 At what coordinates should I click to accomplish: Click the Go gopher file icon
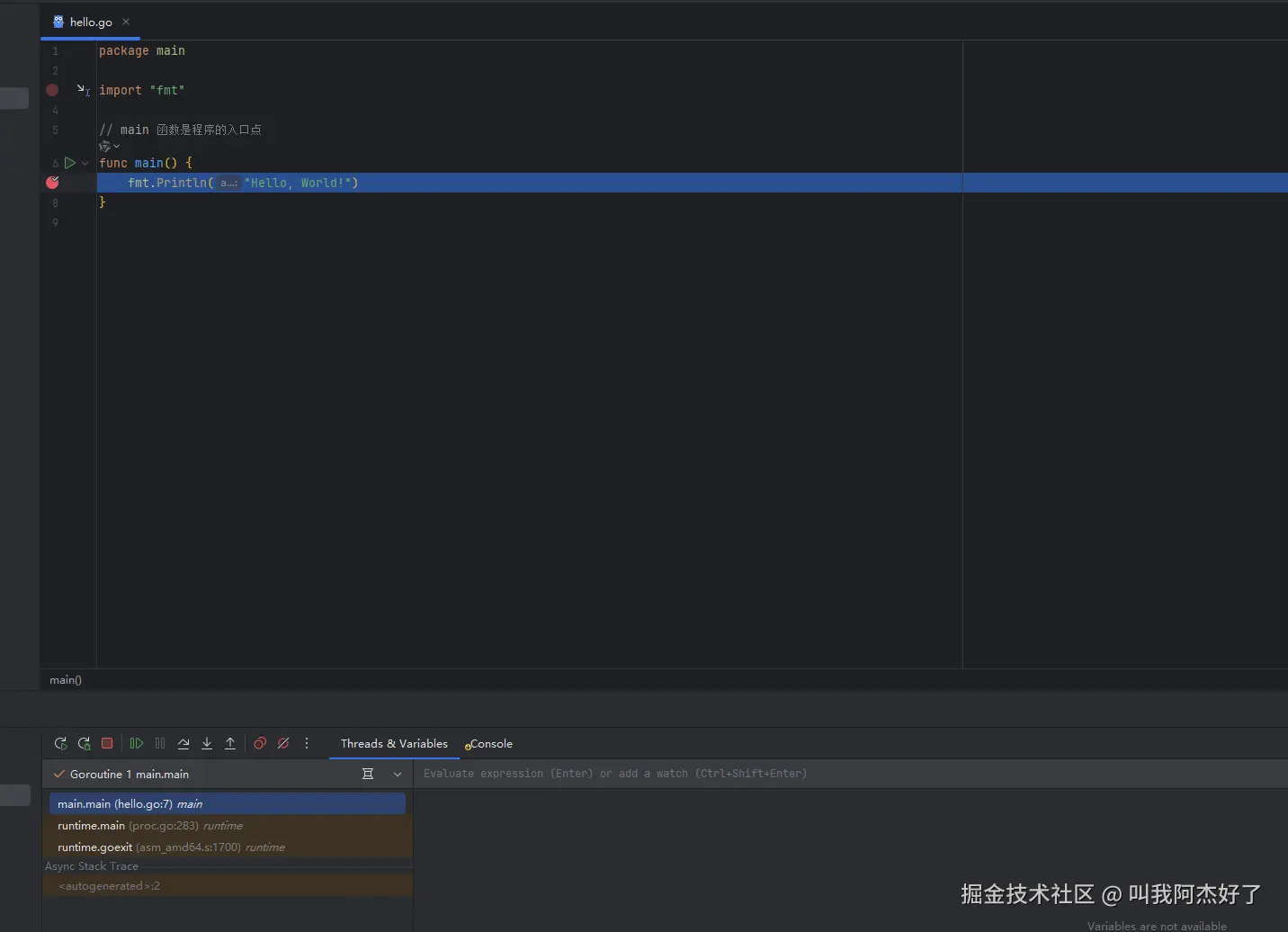58,22
